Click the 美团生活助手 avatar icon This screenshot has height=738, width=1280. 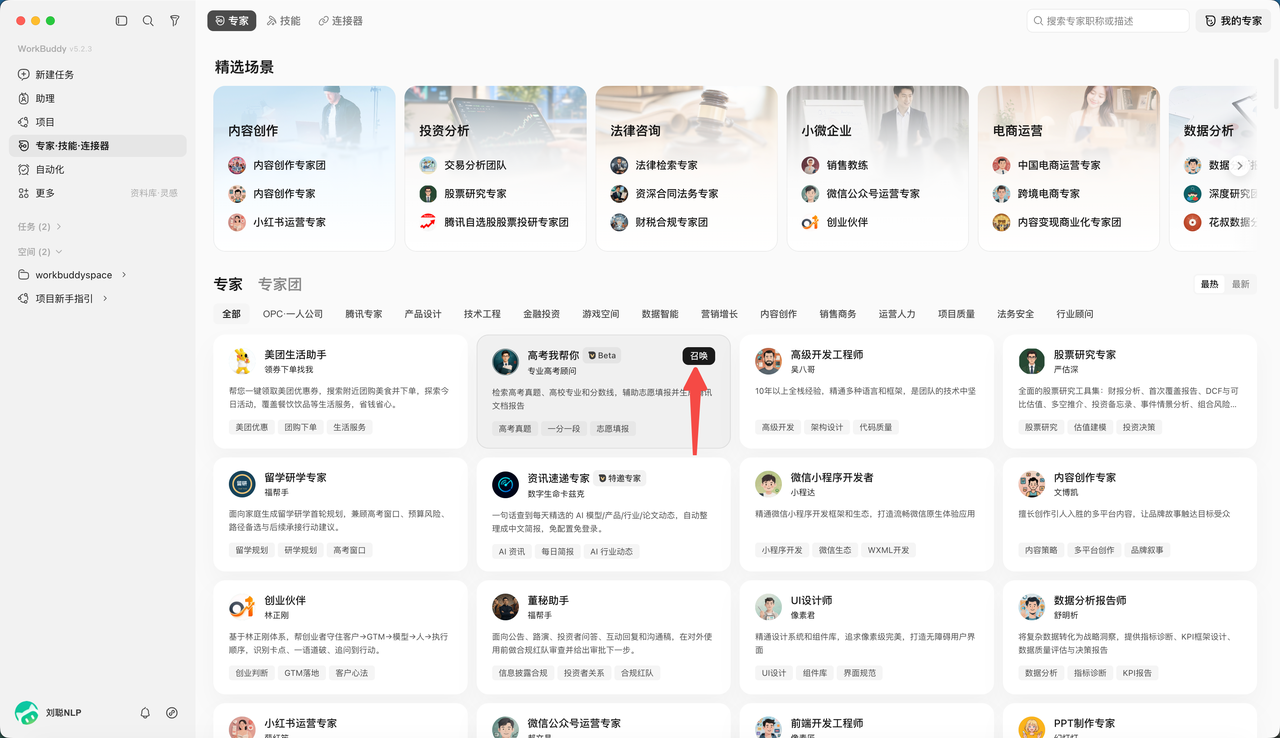[242, 361]
